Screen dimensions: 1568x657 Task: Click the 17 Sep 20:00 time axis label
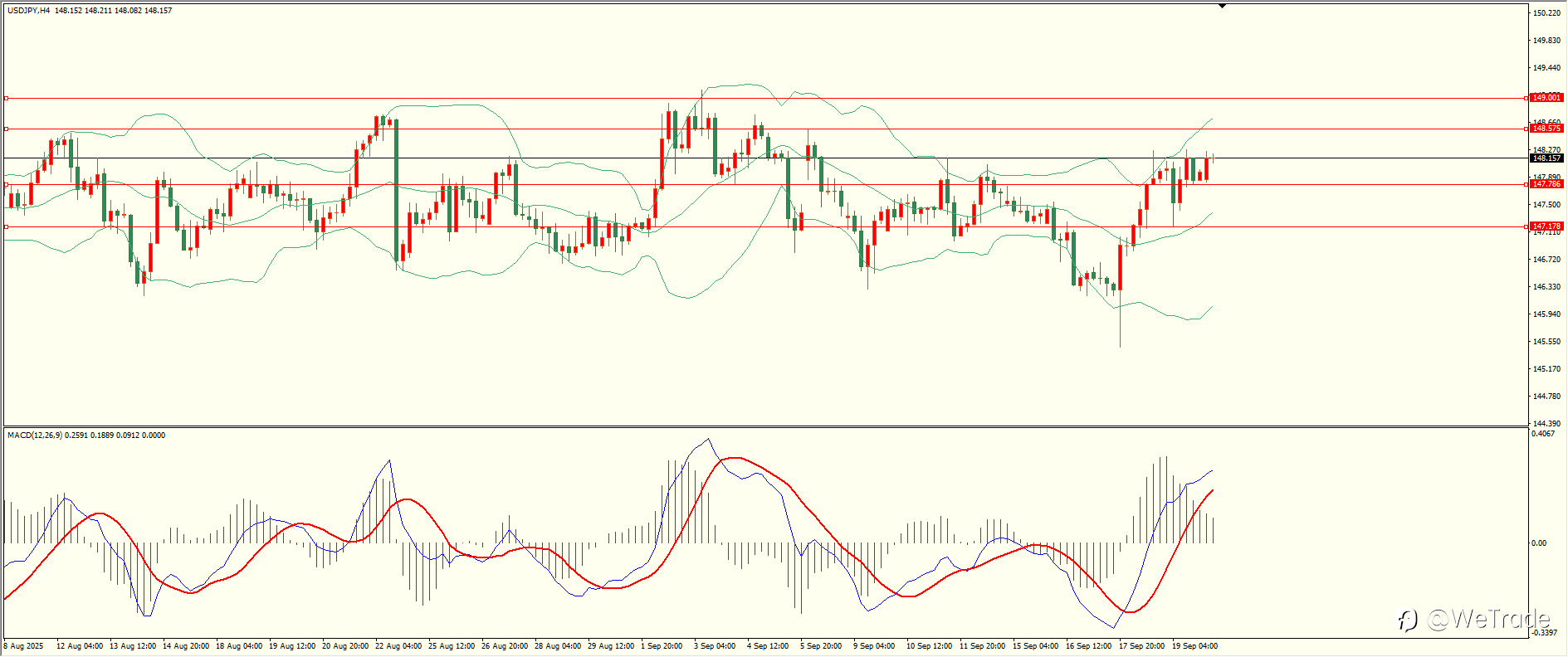[1141, 646]
